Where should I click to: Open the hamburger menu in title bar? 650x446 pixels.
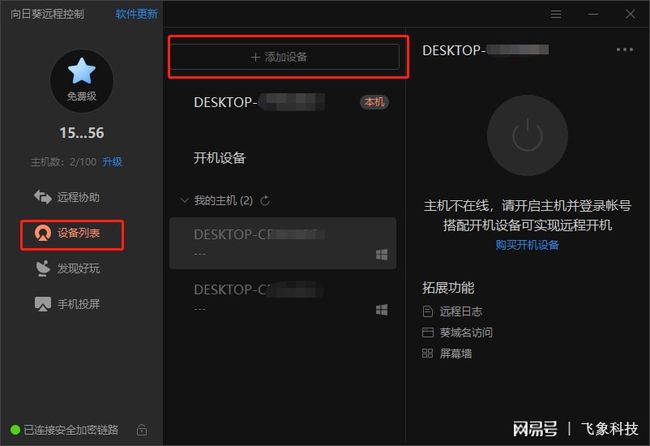[556, 15]
